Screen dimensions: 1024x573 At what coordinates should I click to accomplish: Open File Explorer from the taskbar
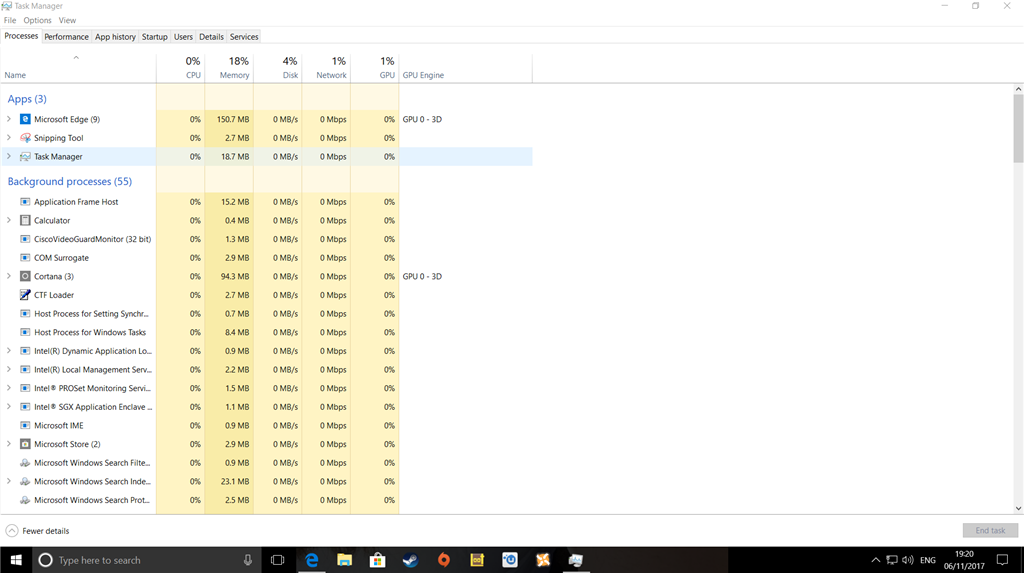click(345, 560)
